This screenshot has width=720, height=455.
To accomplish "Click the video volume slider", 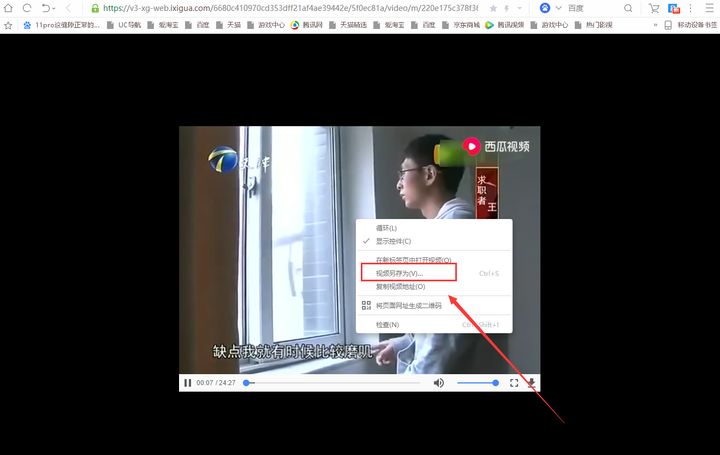I will (x=477, y=383).
